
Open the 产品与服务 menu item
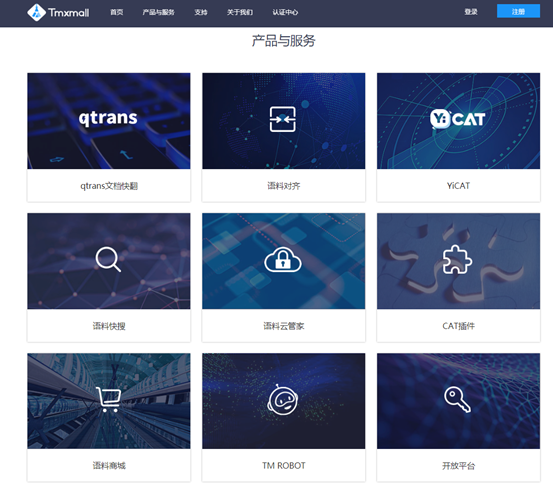(159, 12)
